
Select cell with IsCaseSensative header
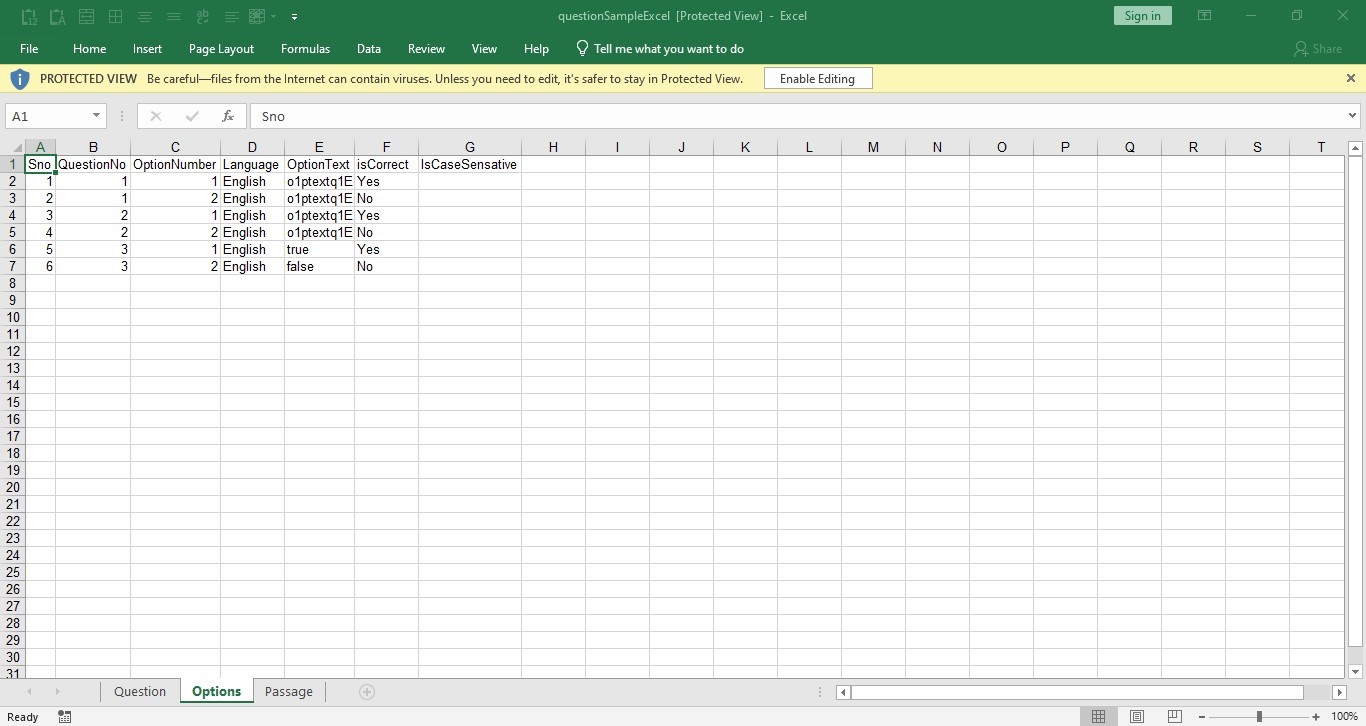[x=470, y=165]
